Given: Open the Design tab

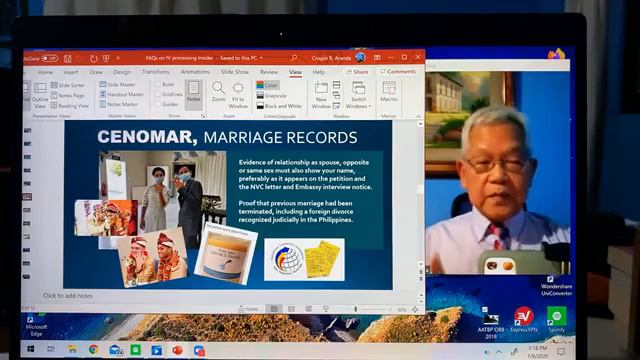Looking at the screenshot, I should coord(122,72).
